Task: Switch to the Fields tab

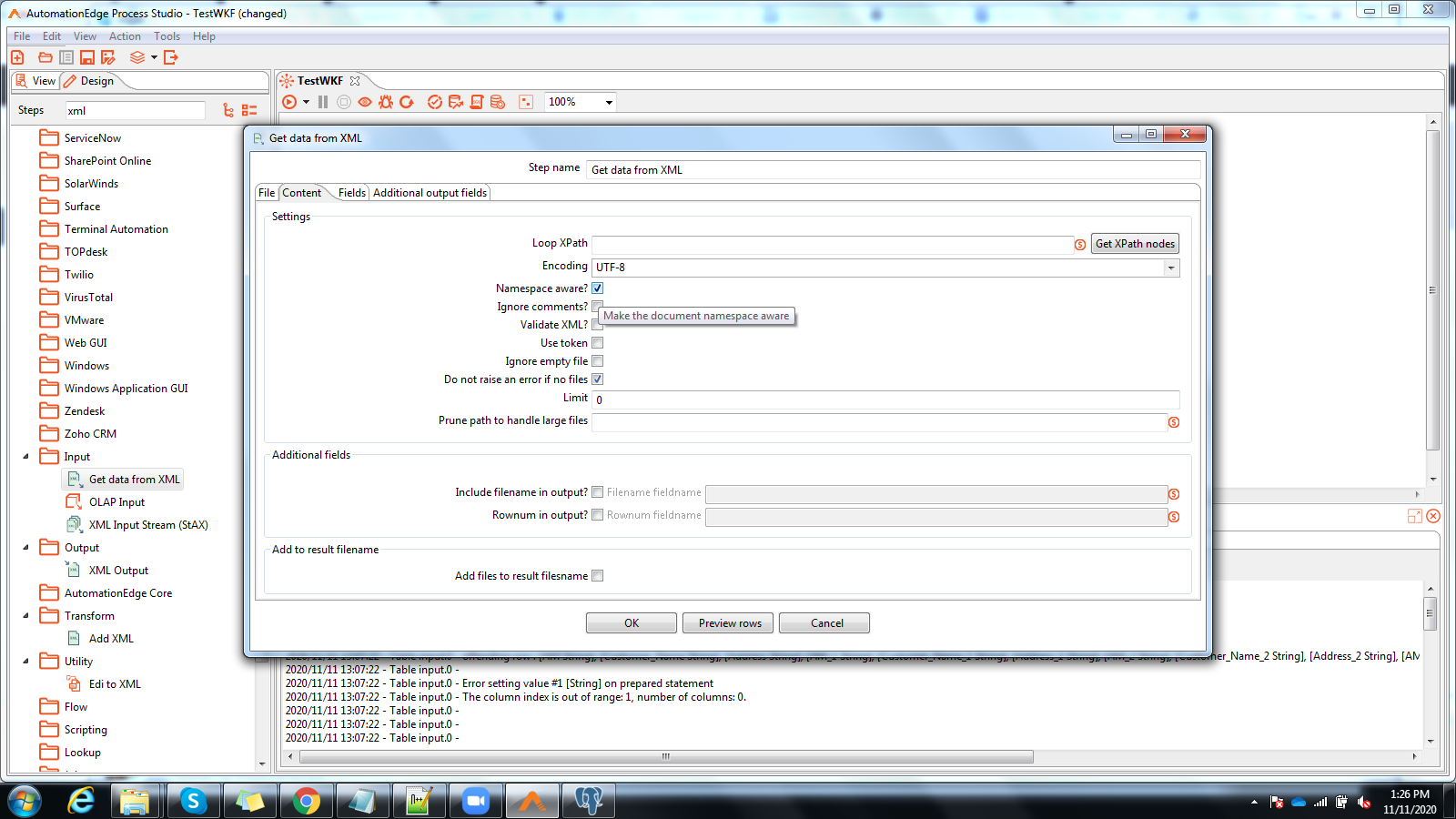Action: [x=352, y=193]
